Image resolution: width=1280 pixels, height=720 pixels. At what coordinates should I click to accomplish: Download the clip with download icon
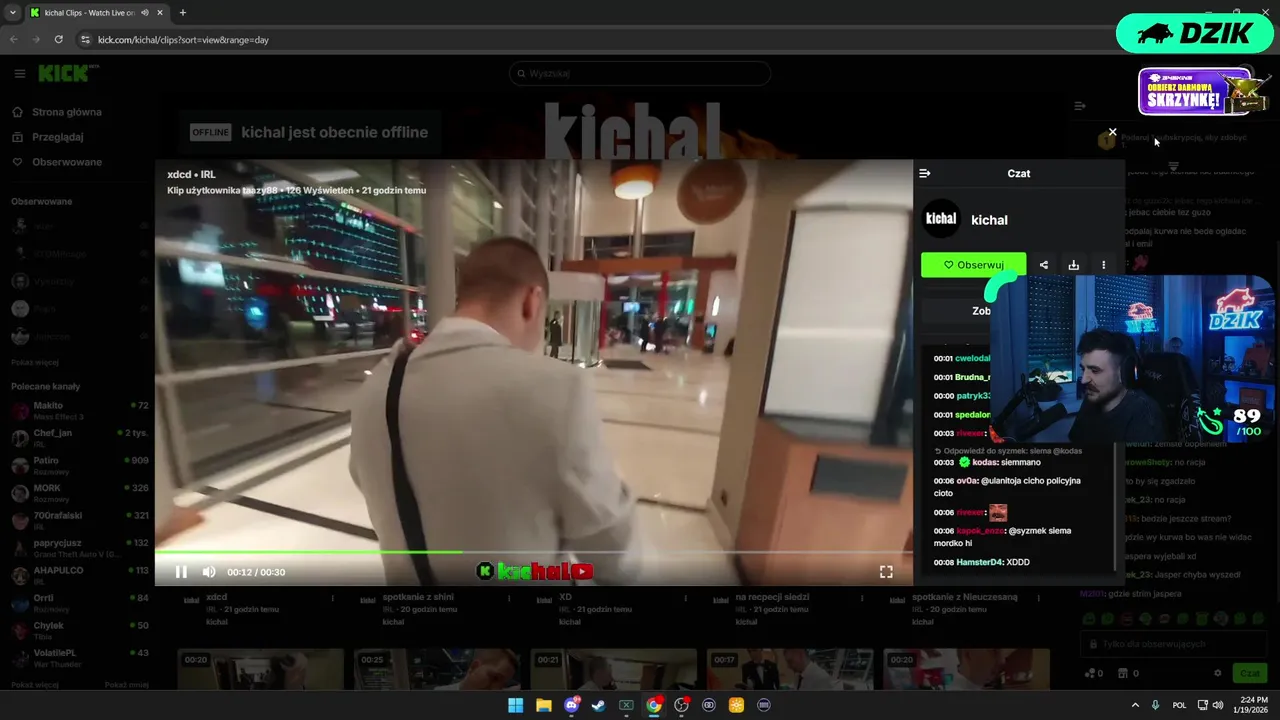click(1074, 265)
